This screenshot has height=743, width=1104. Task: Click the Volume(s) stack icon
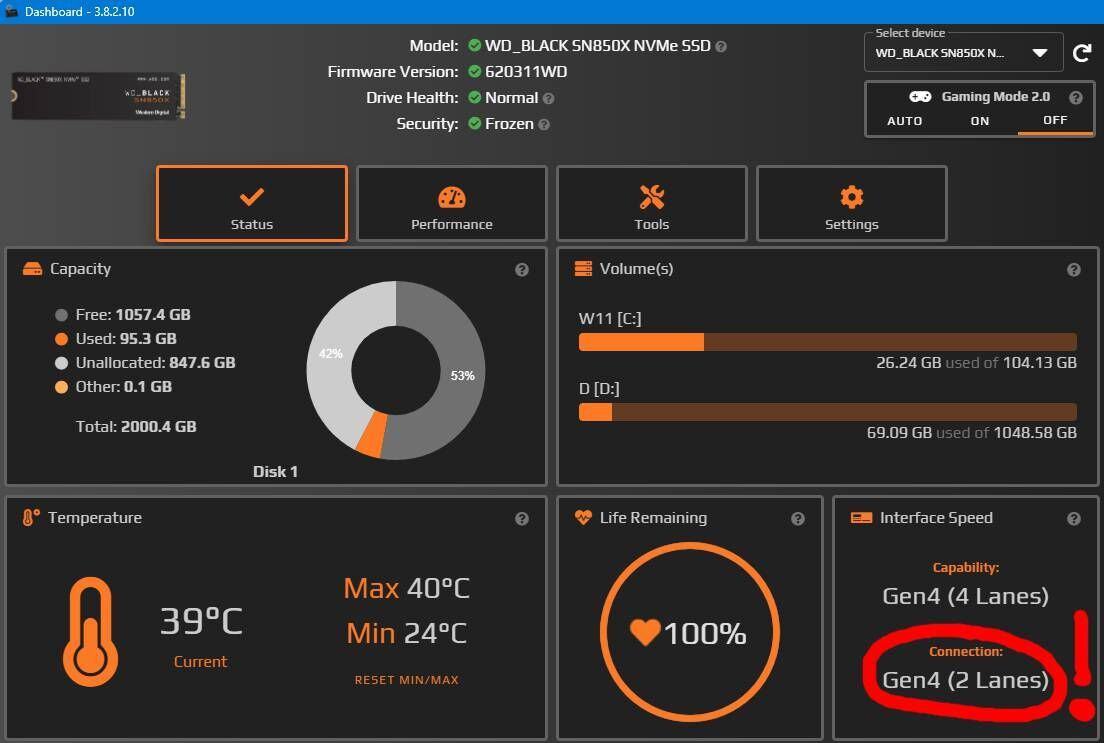(583, 269)
